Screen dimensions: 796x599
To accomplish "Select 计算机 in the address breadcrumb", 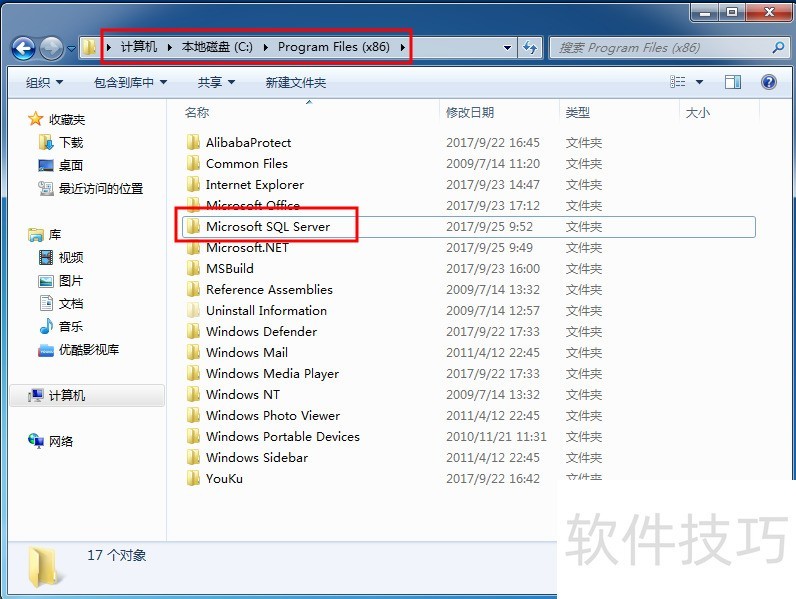I will [139, 47].
